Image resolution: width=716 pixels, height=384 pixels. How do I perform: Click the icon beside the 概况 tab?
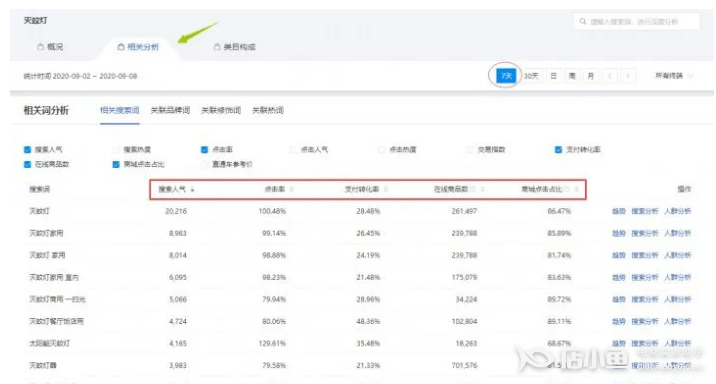pyautogui.click(x=41, y=47)
